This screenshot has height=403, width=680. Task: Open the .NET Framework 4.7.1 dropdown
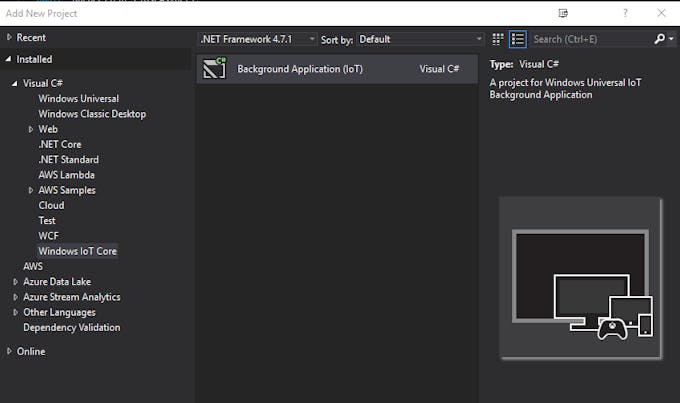[x=257, y=39]
